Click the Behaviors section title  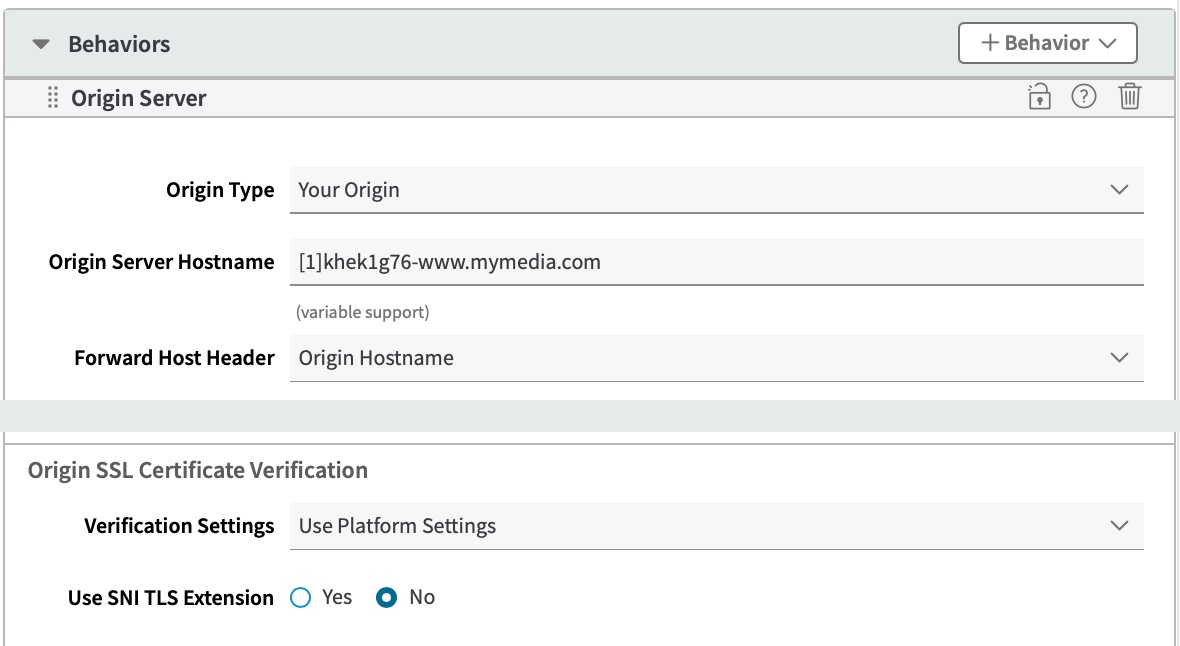tap(119, 45)
